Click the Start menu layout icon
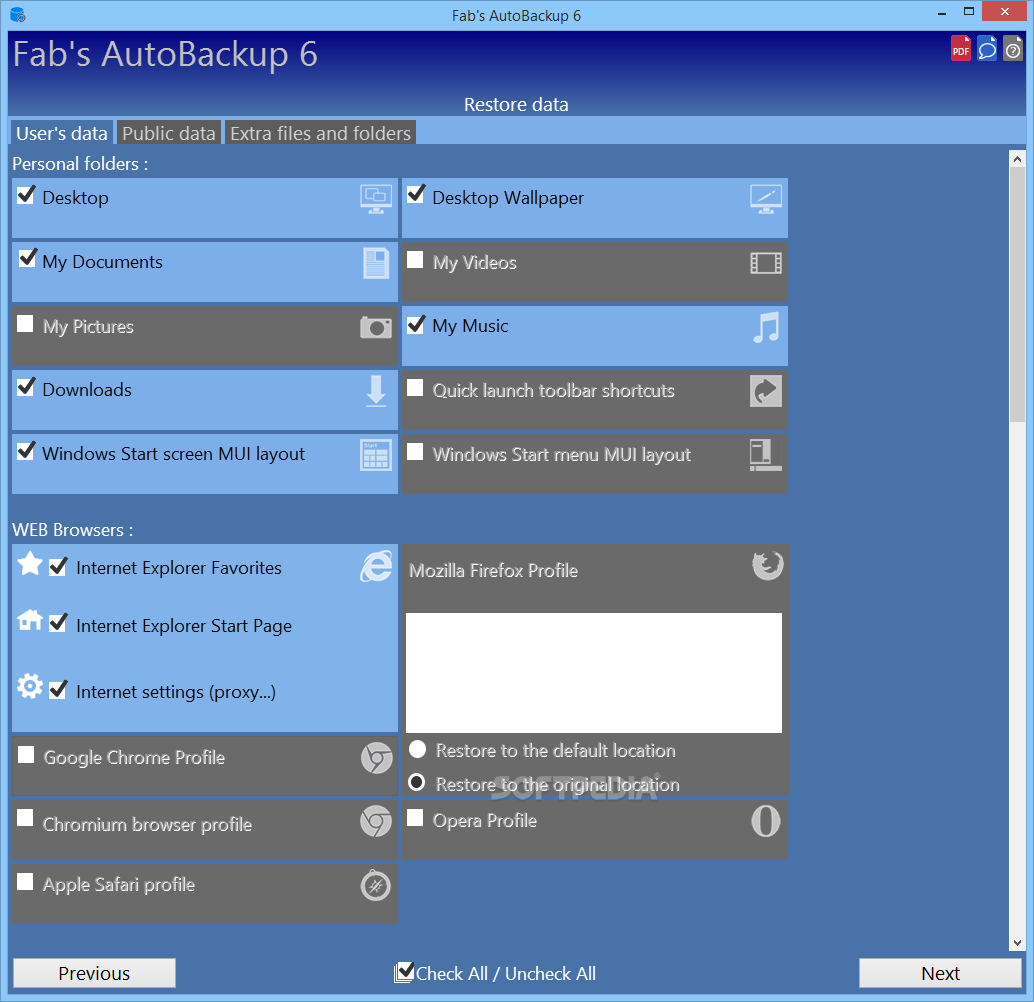This screenshot has height=1002, width=1034. 766,455
